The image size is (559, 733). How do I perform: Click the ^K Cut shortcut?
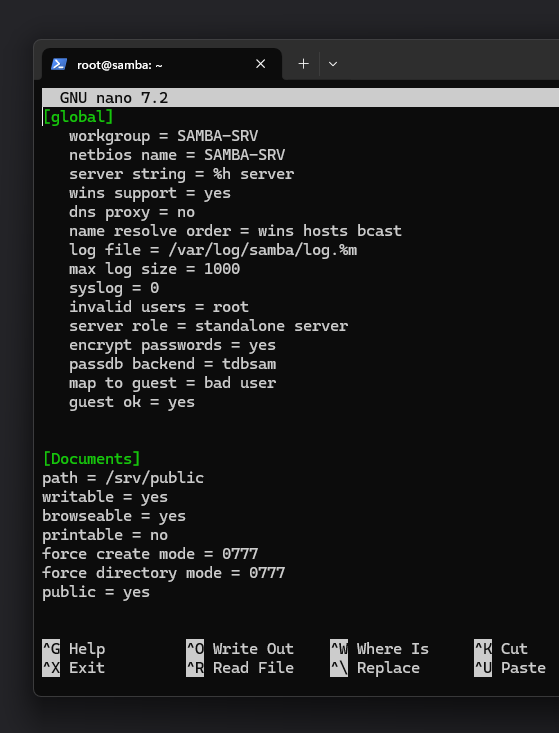[x=501, y=648]
